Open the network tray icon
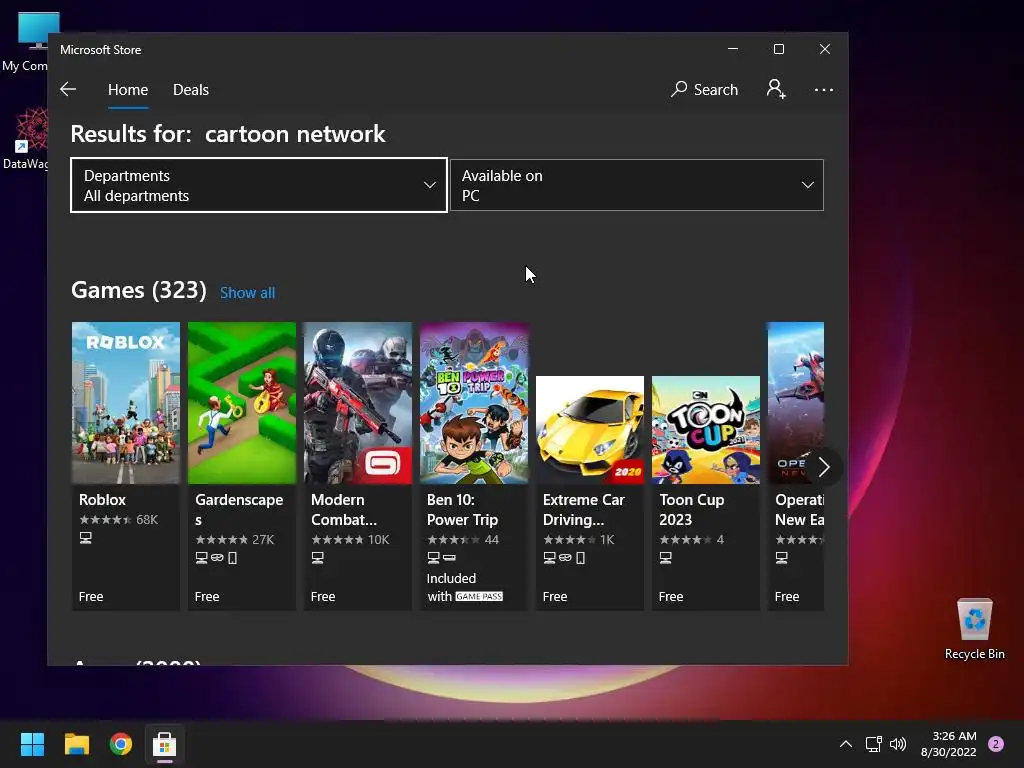The width and height of the screenshot is (1024, 768). 873,744
